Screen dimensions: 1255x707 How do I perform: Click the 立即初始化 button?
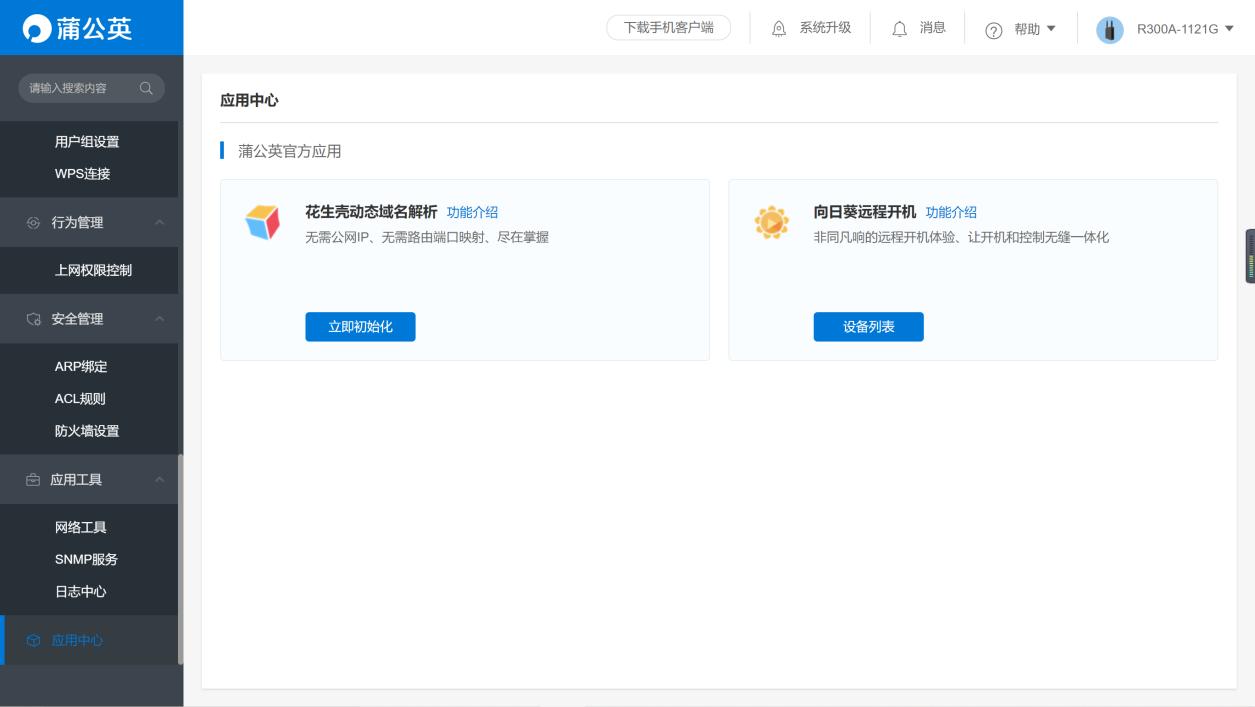pos(360,326)
